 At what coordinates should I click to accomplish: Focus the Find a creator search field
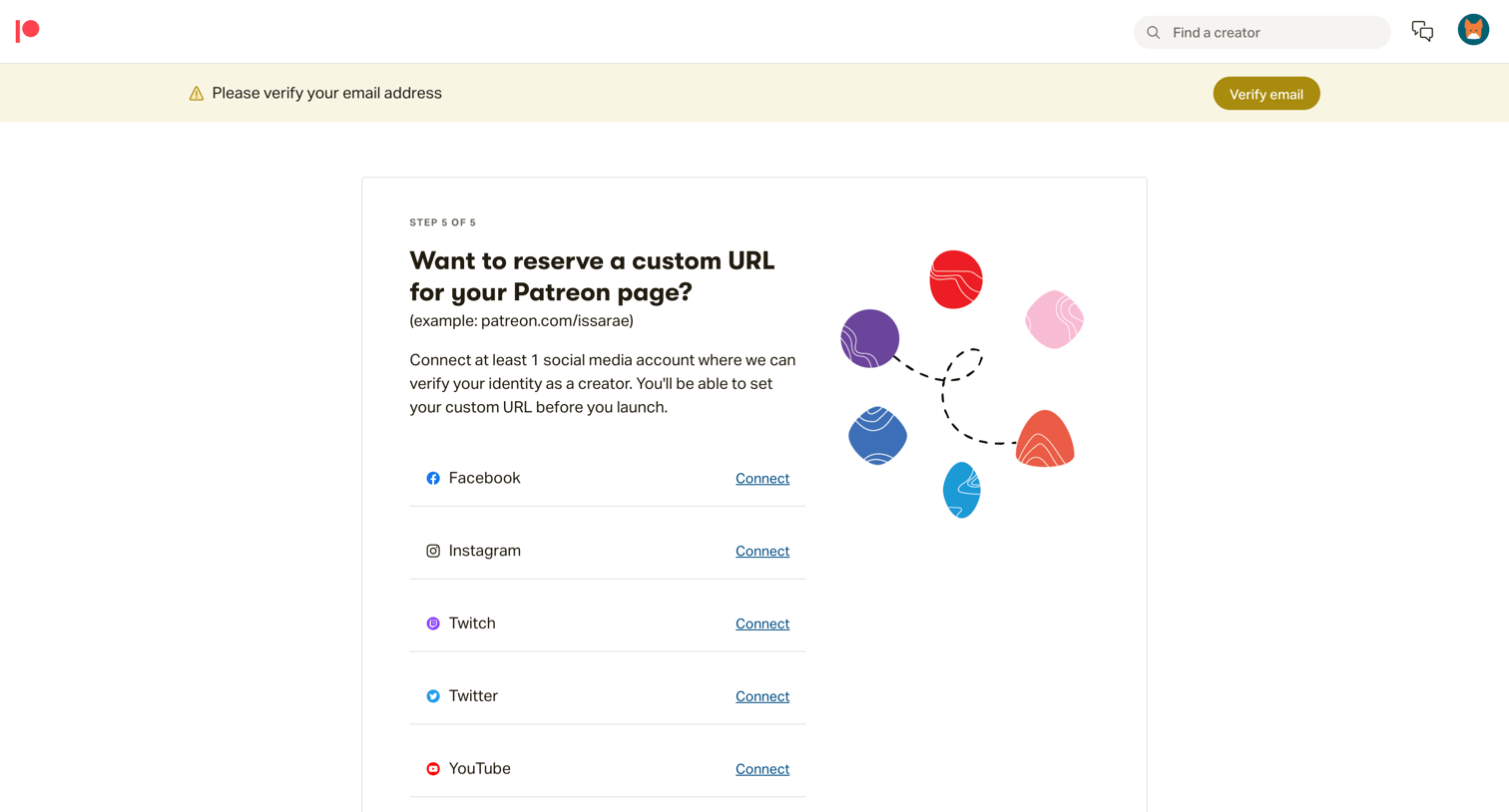pos(1261,33)
